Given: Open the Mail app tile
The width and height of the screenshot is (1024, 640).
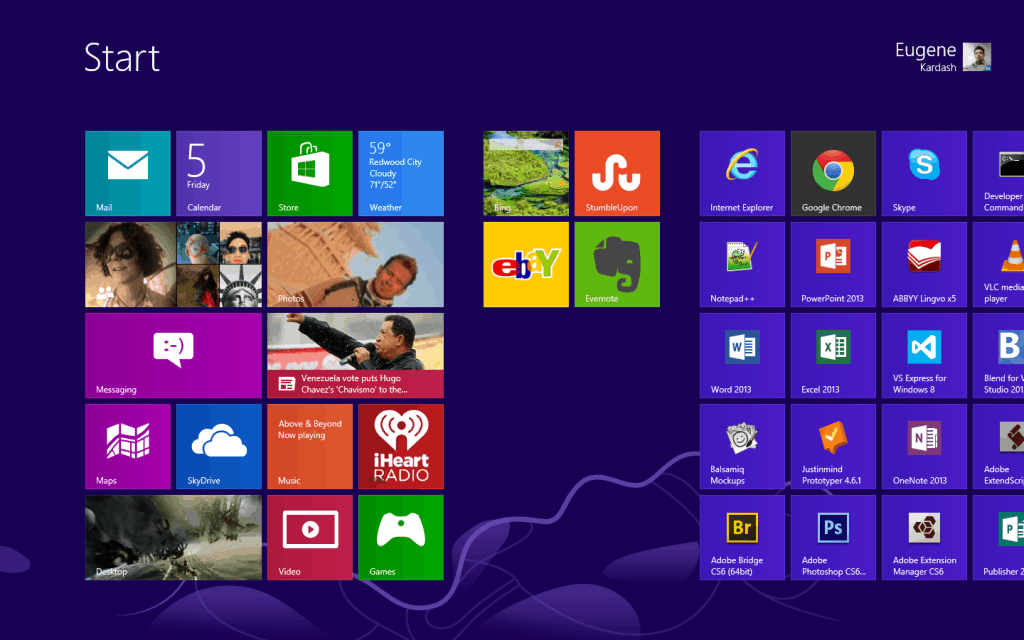Looking at the screenshot, I should point(127,173).
